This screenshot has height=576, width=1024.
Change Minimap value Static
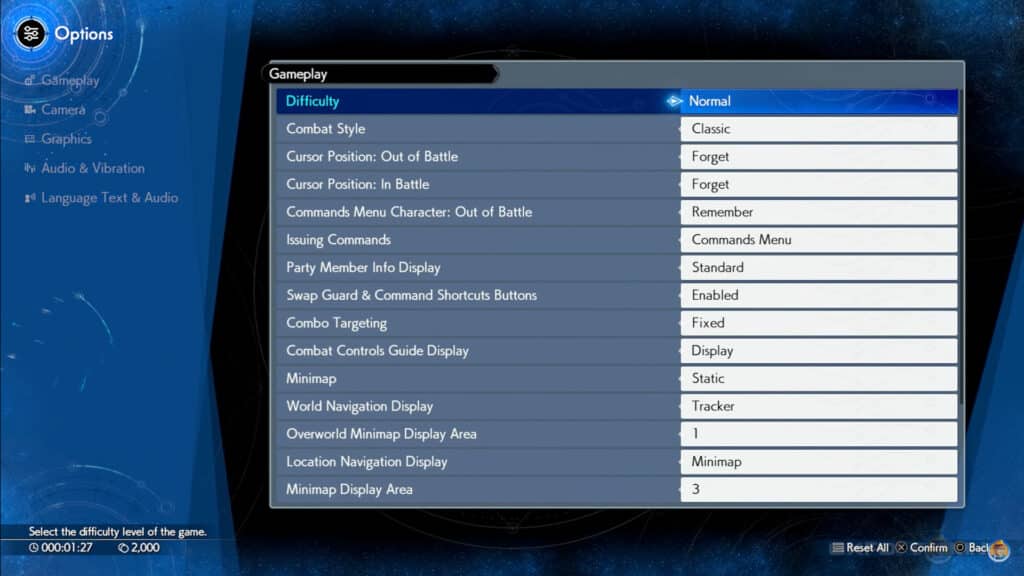pos(819,378)
